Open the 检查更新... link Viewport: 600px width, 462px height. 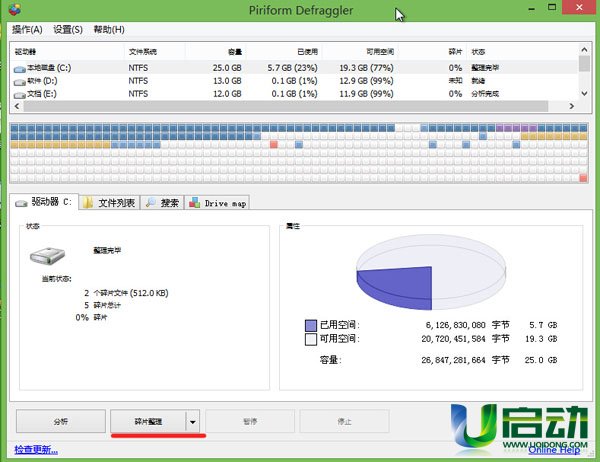point(36,449)
